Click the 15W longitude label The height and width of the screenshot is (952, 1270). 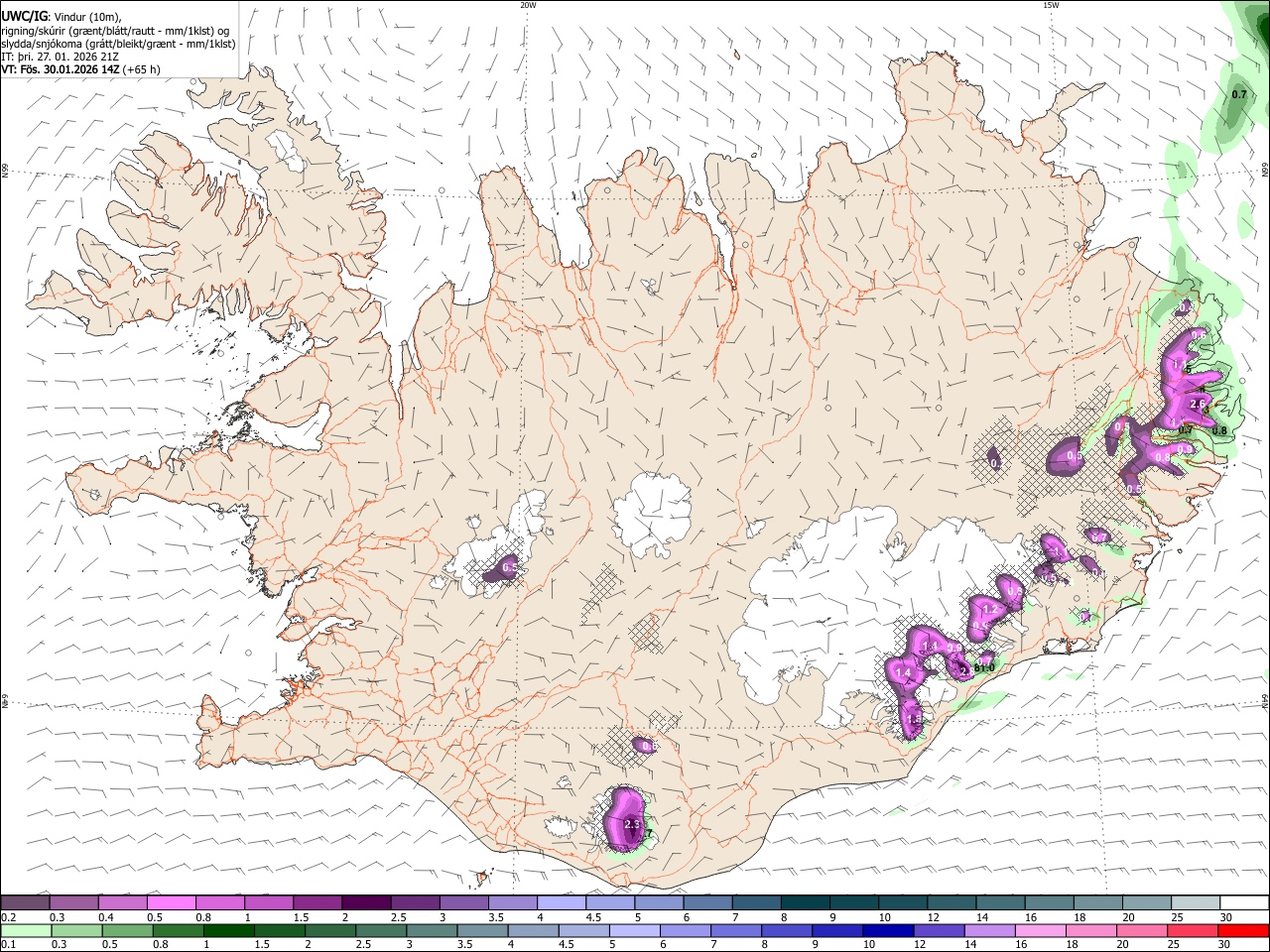(1050, 5)
